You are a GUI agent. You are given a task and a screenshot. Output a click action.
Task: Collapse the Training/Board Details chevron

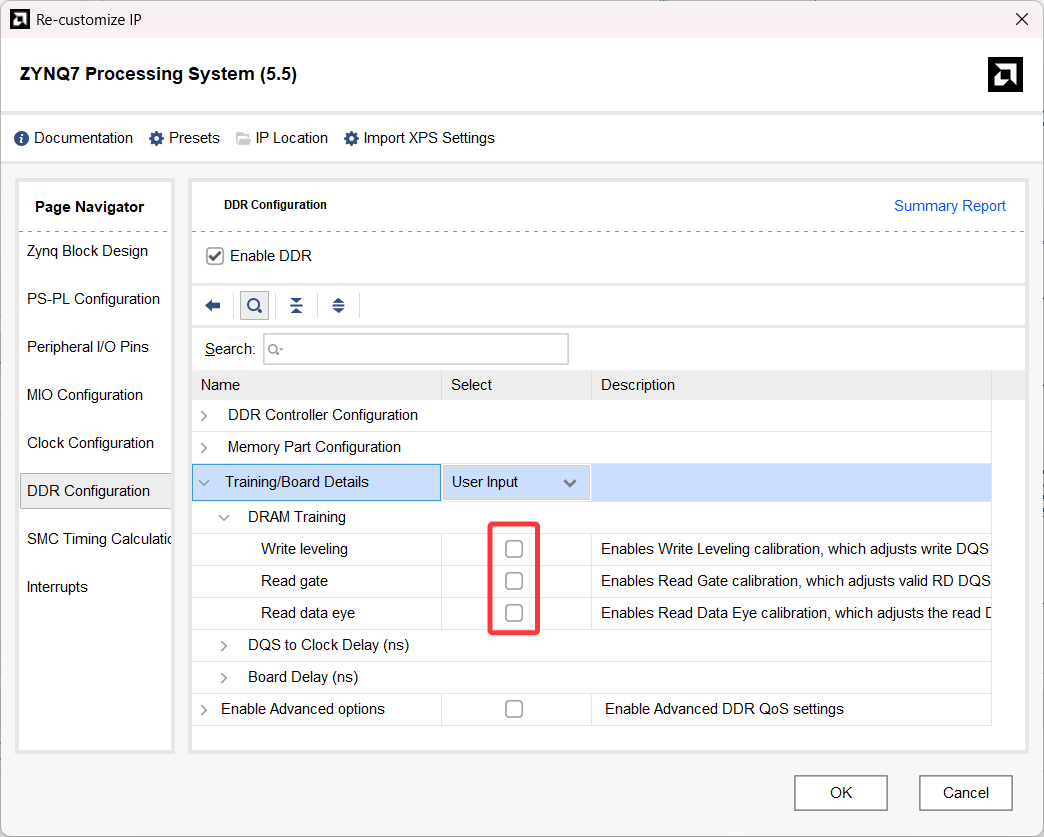coord(204,483)
